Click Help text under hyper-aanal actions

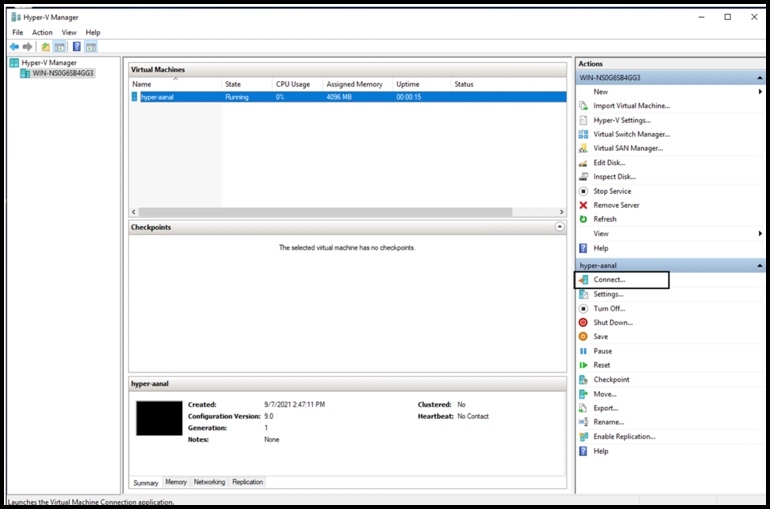click(x=601, y=451)
